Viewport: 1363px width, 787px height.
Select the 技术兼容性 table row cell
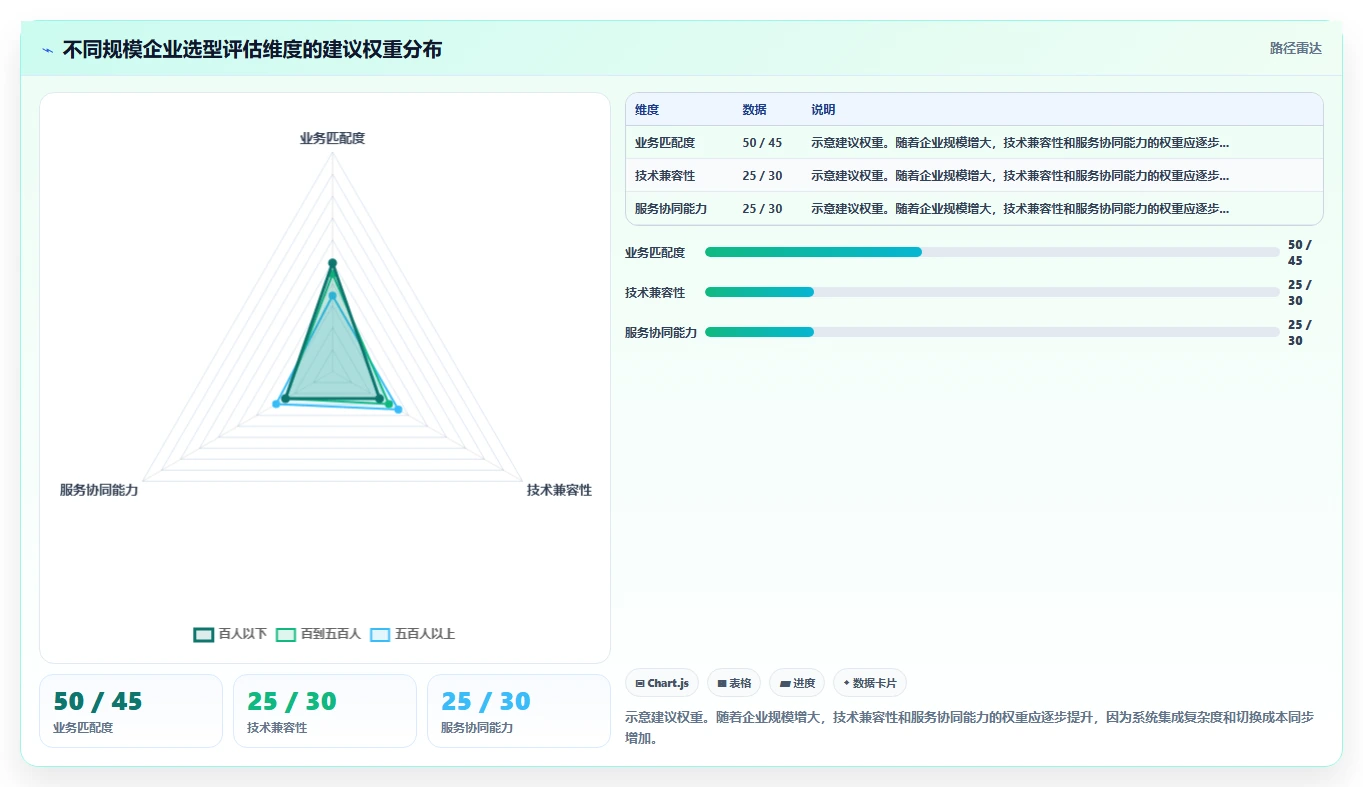[x=665, y=176]
